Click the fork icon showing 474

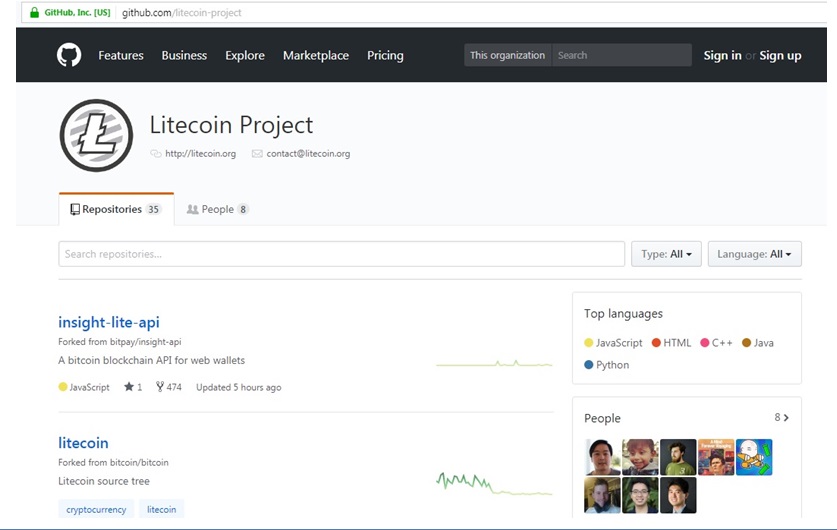160,387
